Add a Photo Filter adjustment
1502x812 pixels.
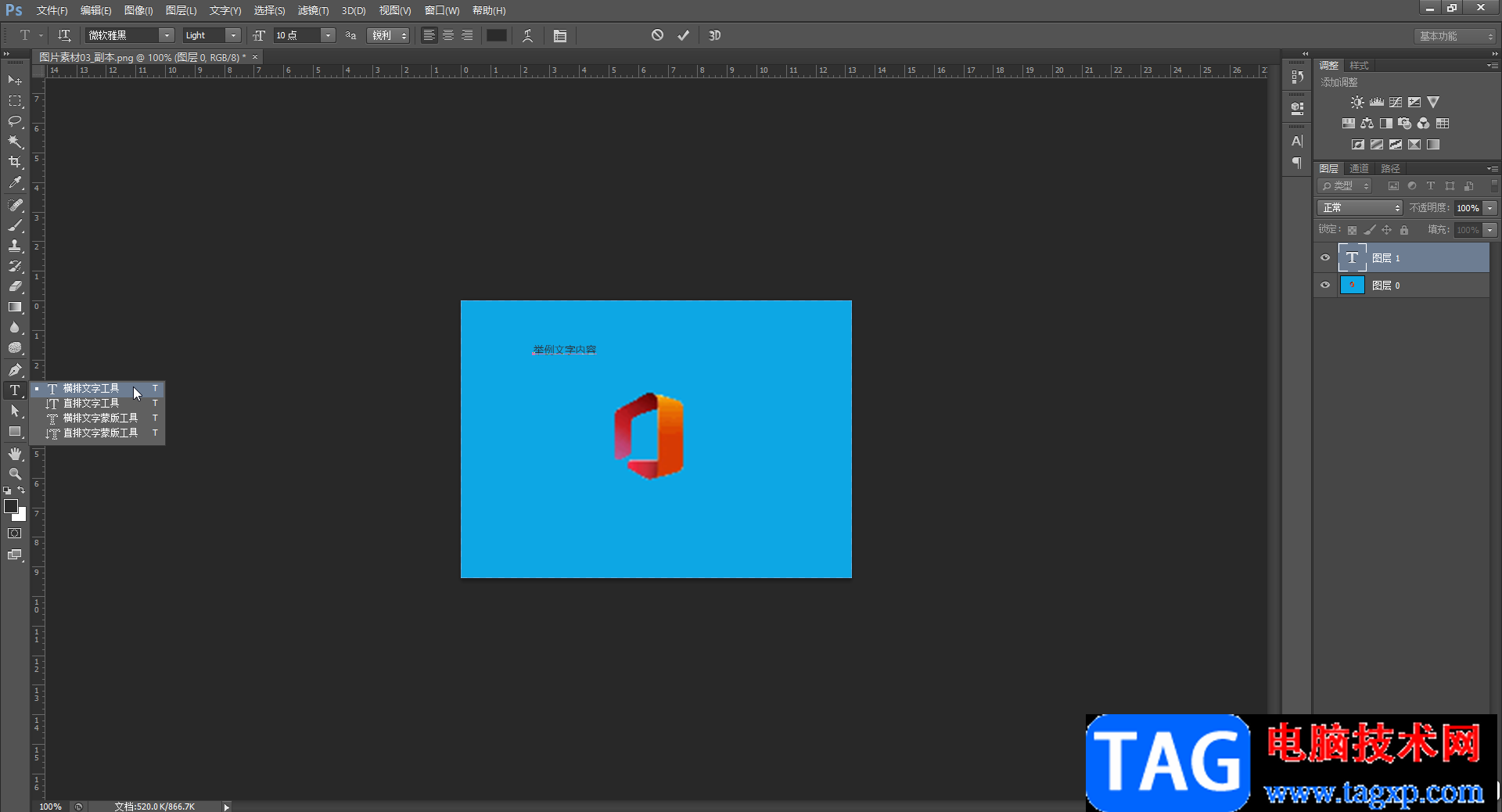tap(1405, 124)
